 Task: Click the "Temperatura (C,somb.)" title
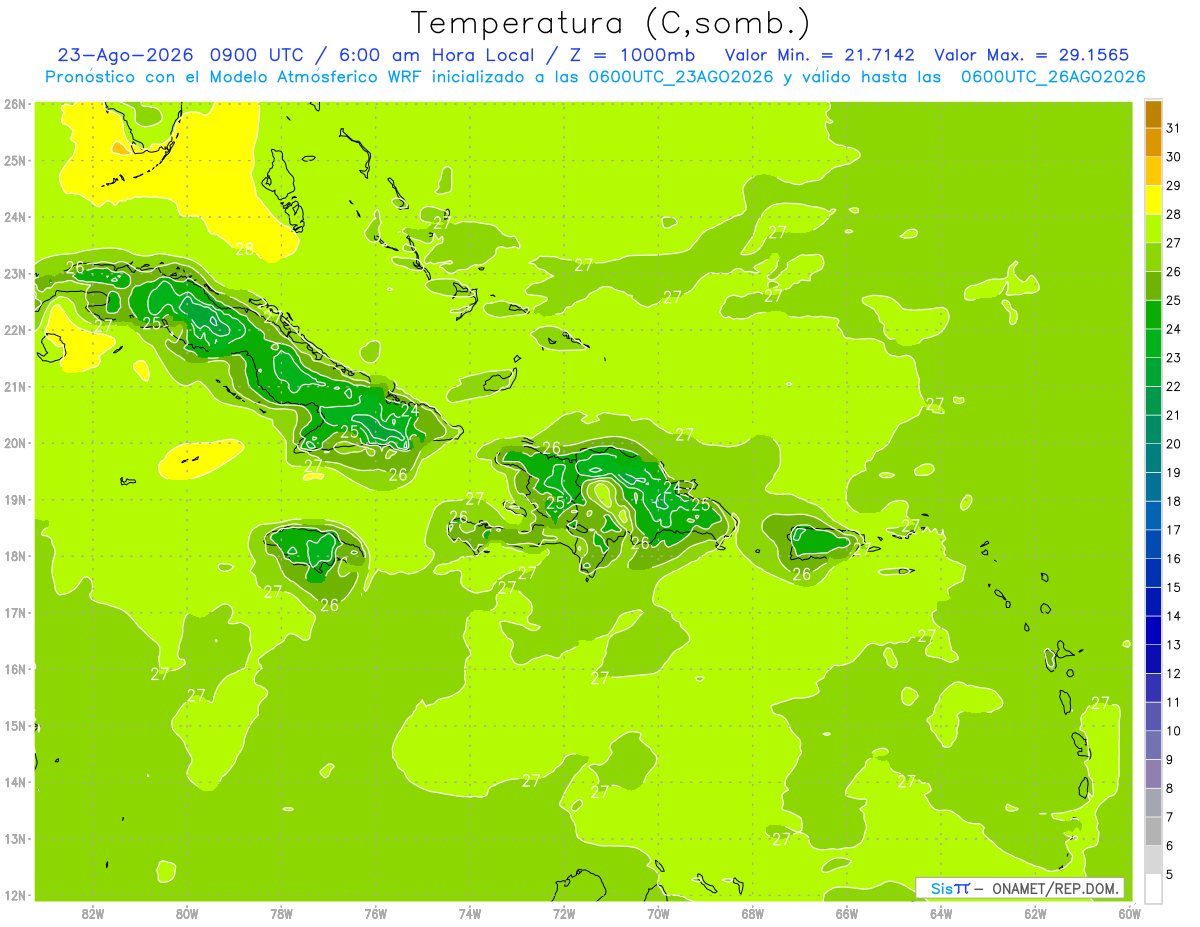coord(610,23)
